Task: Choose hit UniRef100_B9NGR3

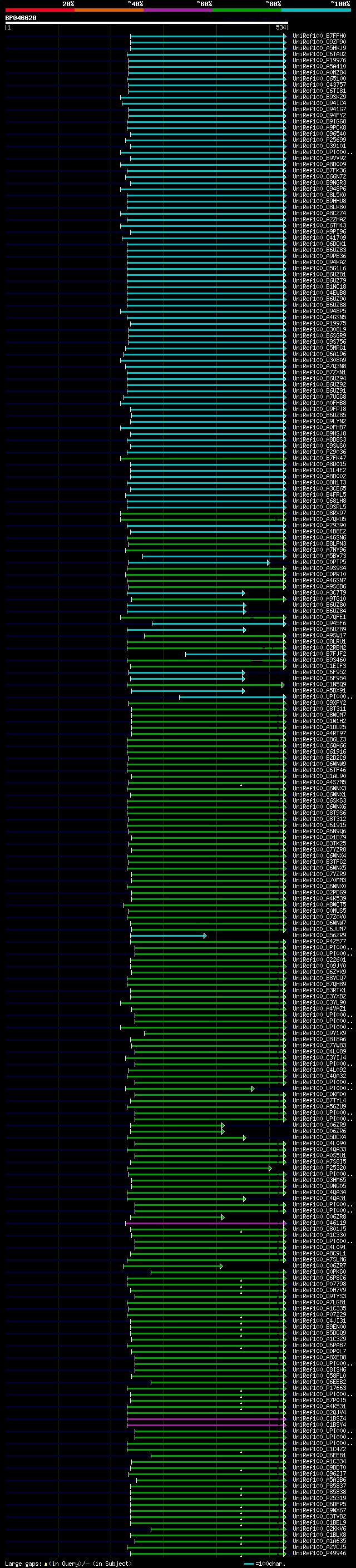Action: point(319,182)
